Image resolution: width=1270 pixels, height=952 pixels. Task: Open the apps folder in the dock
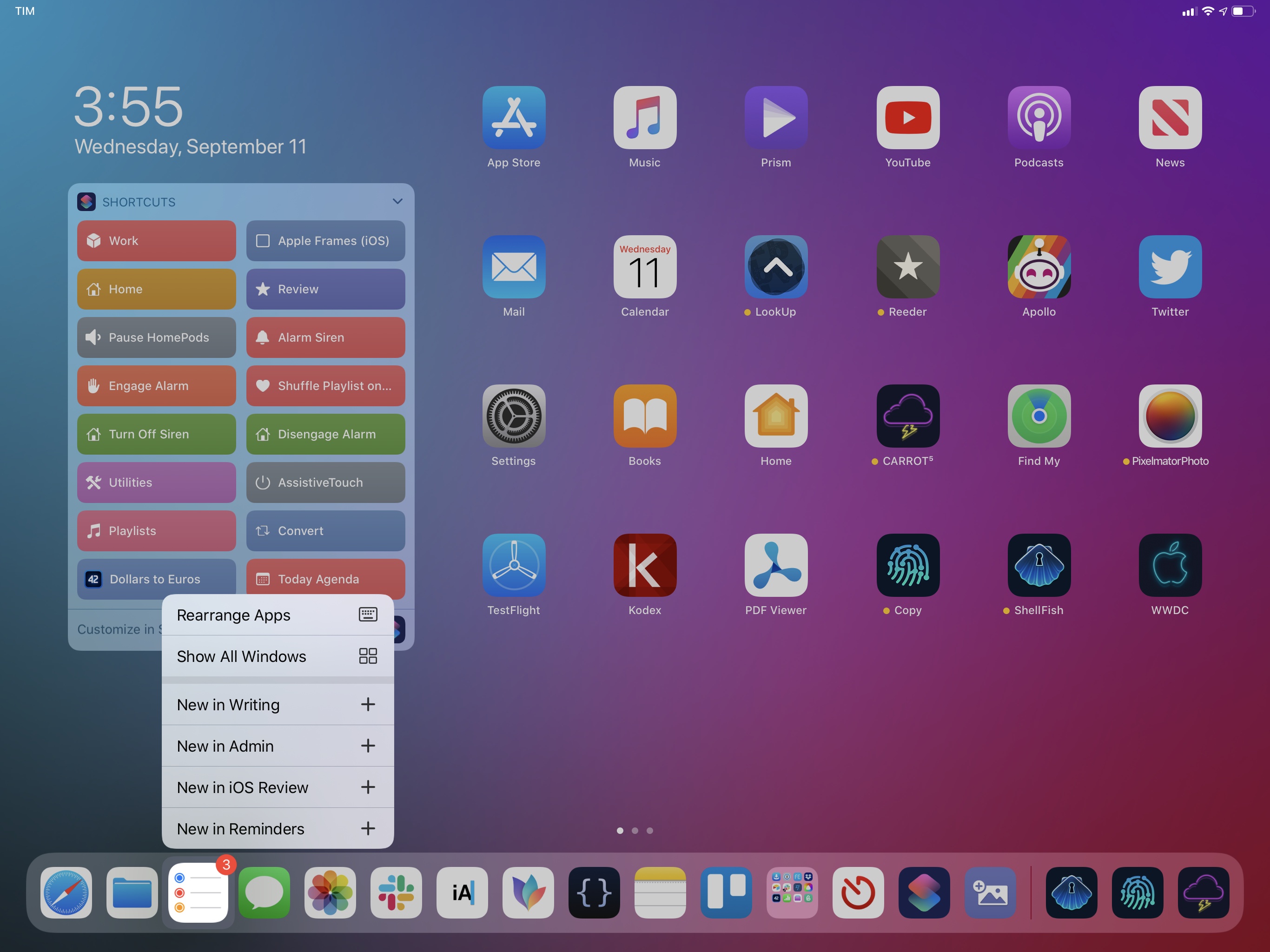[x=792, y=893]
